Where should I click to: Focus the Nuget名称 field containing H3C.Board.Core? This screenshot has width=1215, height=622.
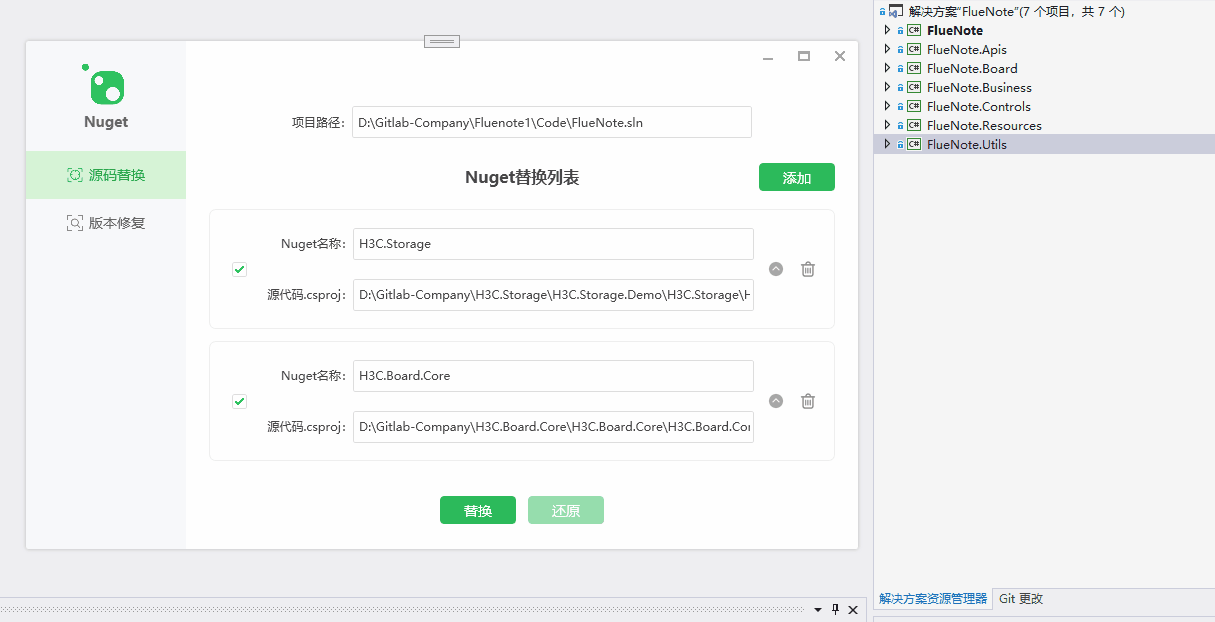(553, 376)
